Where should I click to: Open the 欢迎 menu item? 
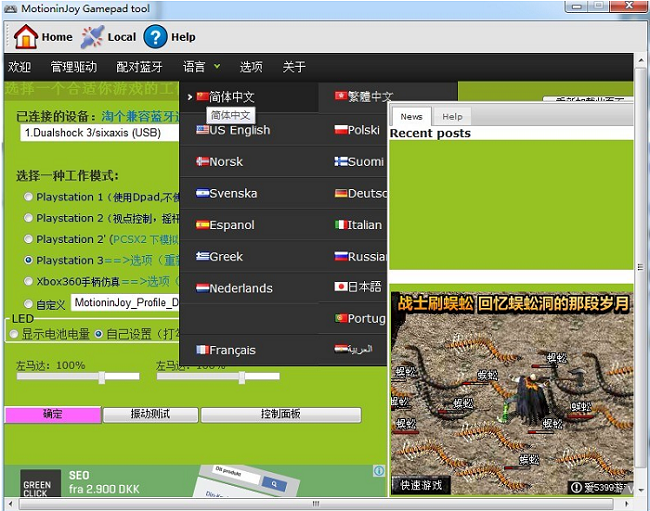click(19, 67)
